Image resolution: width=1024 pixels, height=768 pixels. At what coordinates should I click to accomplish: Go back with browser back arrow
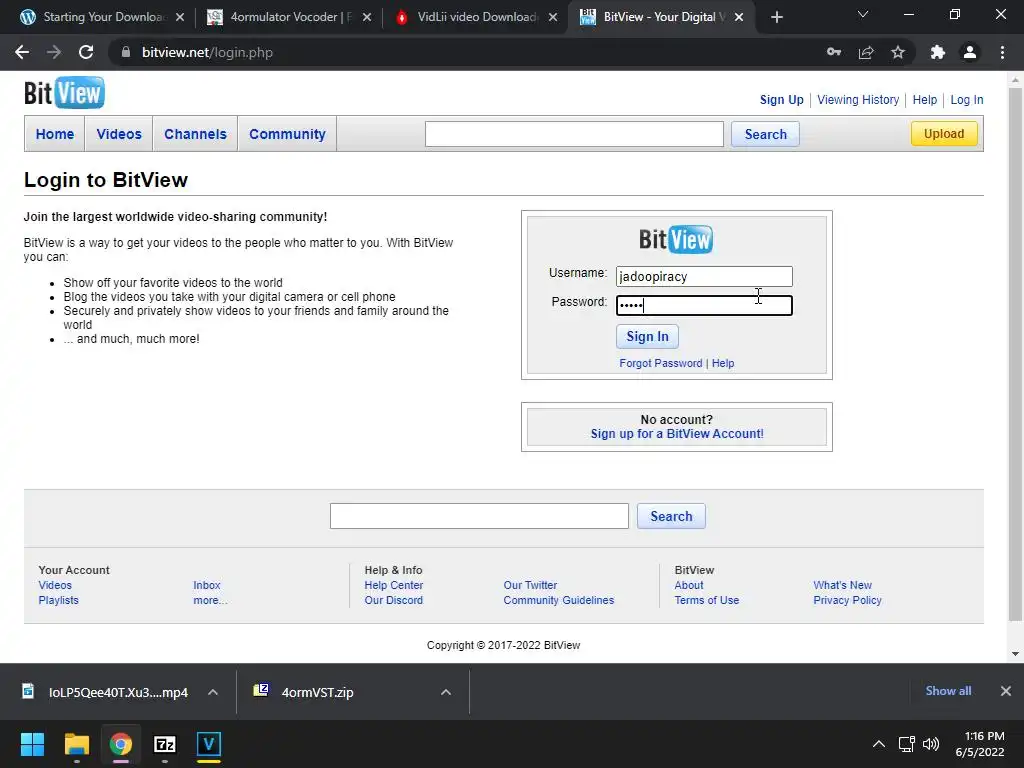[x=22, y=52]
